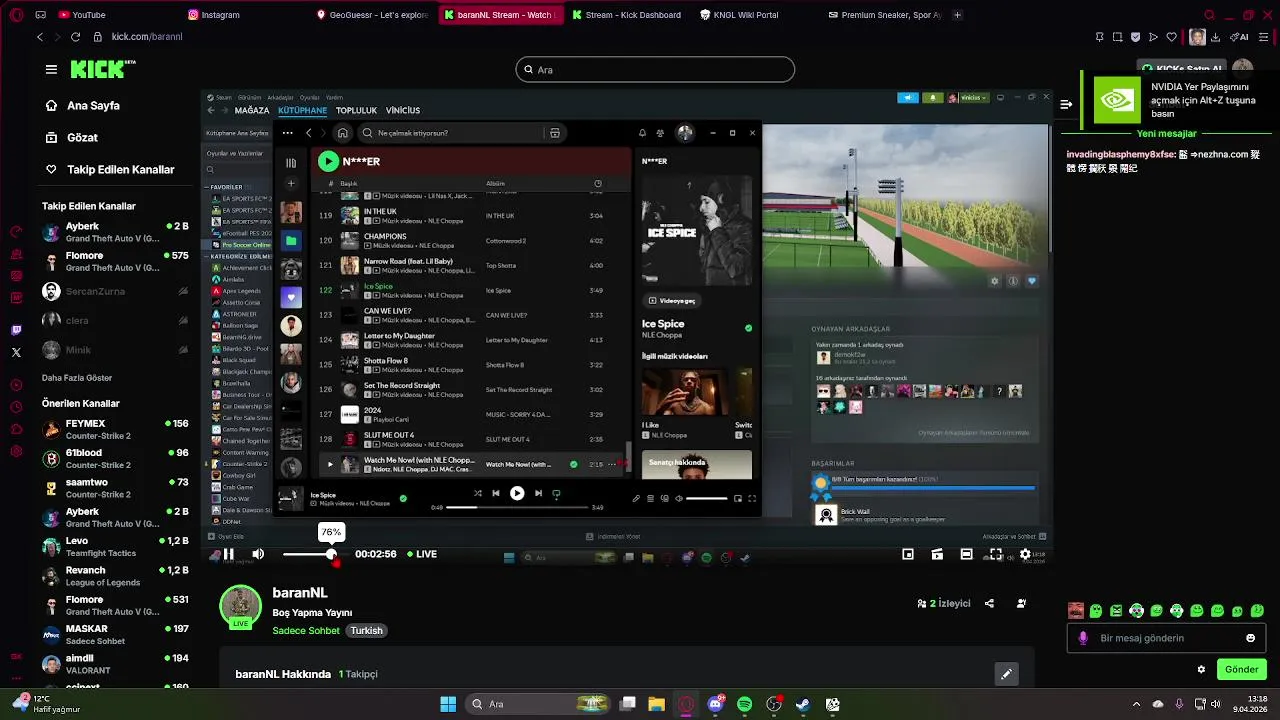
Task: Adjust the Spotify volume slider
Action: 707,498
